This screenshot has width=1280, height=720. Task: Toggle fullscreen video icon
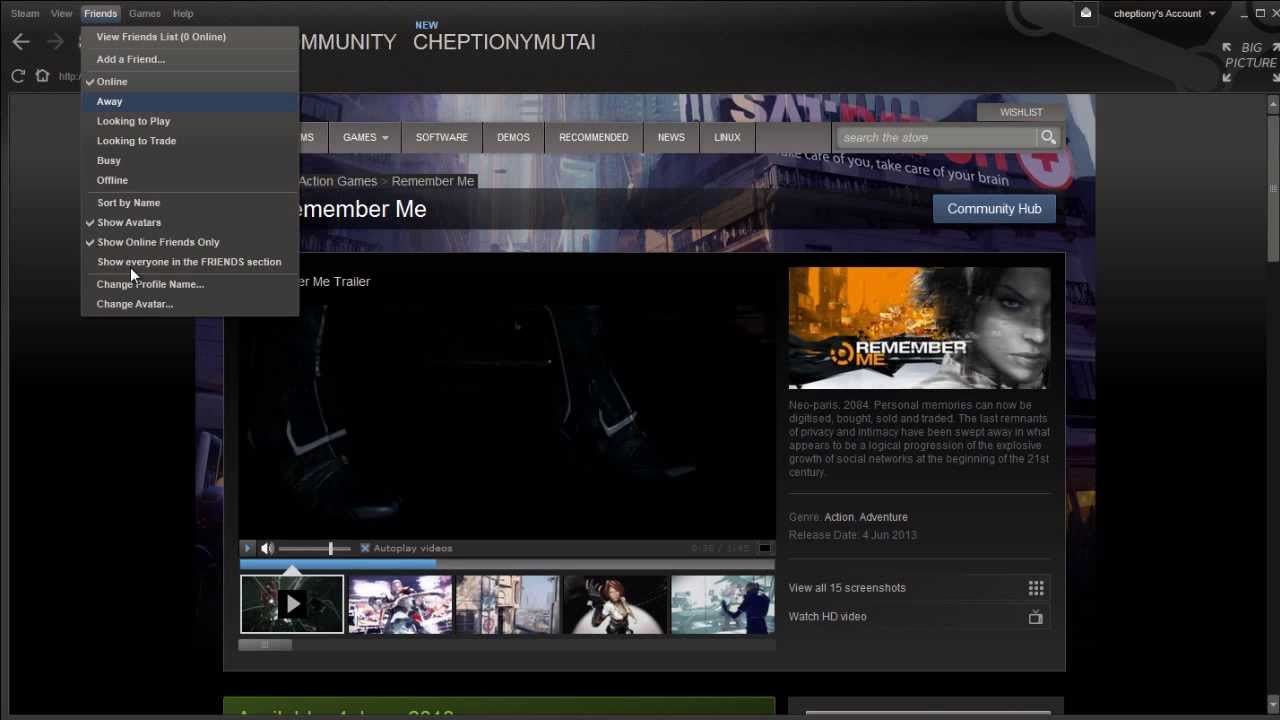pyautogui.click(x=765, y=548)
